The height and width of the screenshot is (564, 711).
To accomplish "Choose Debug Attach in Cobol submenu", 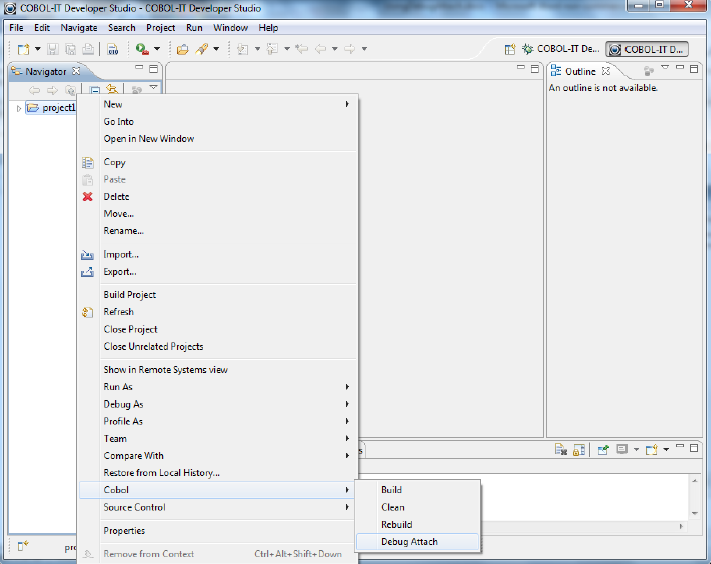I will click(x=417, y=542).
